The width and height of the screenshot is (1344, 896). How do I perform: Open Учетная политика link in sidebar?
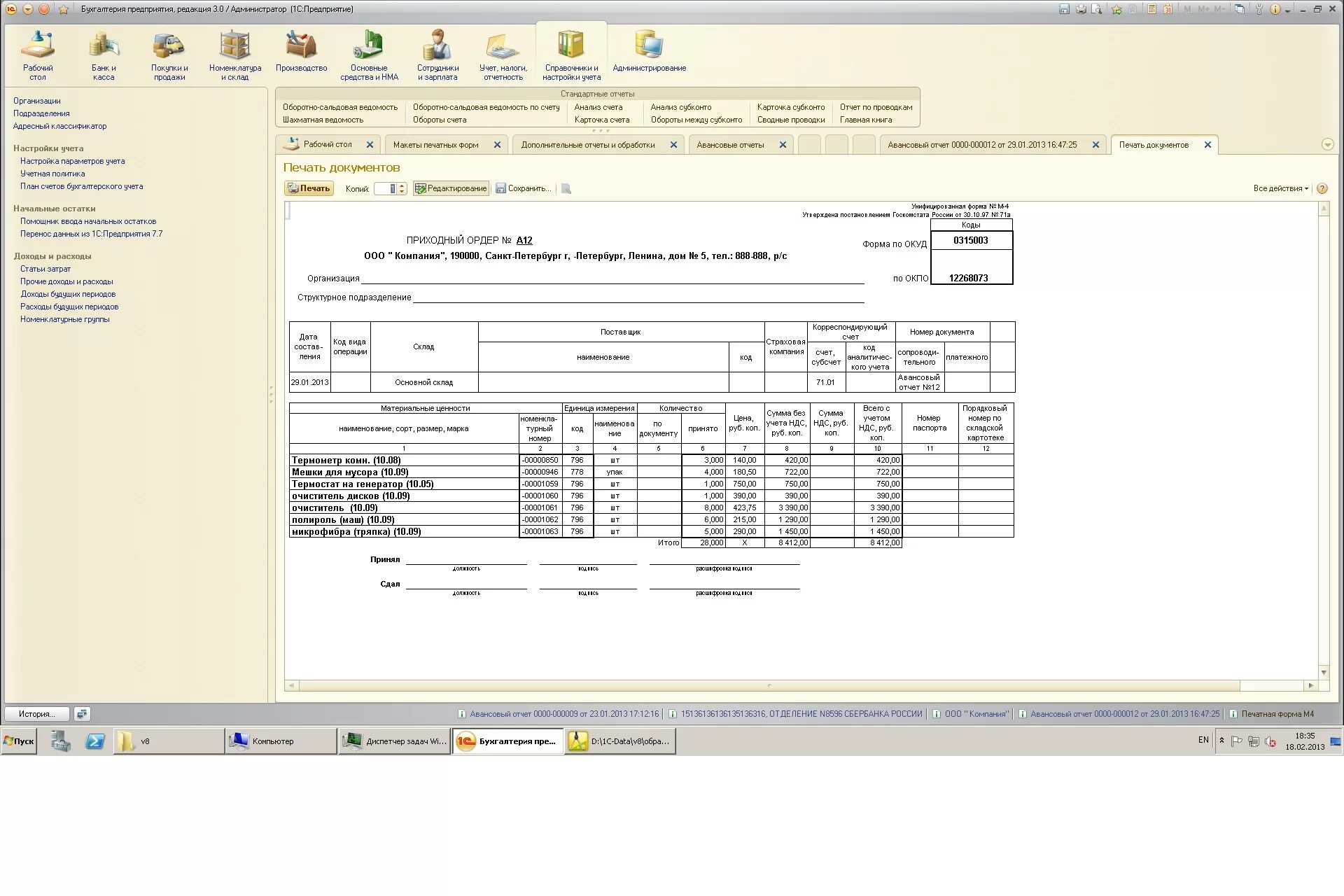point(52,174)
